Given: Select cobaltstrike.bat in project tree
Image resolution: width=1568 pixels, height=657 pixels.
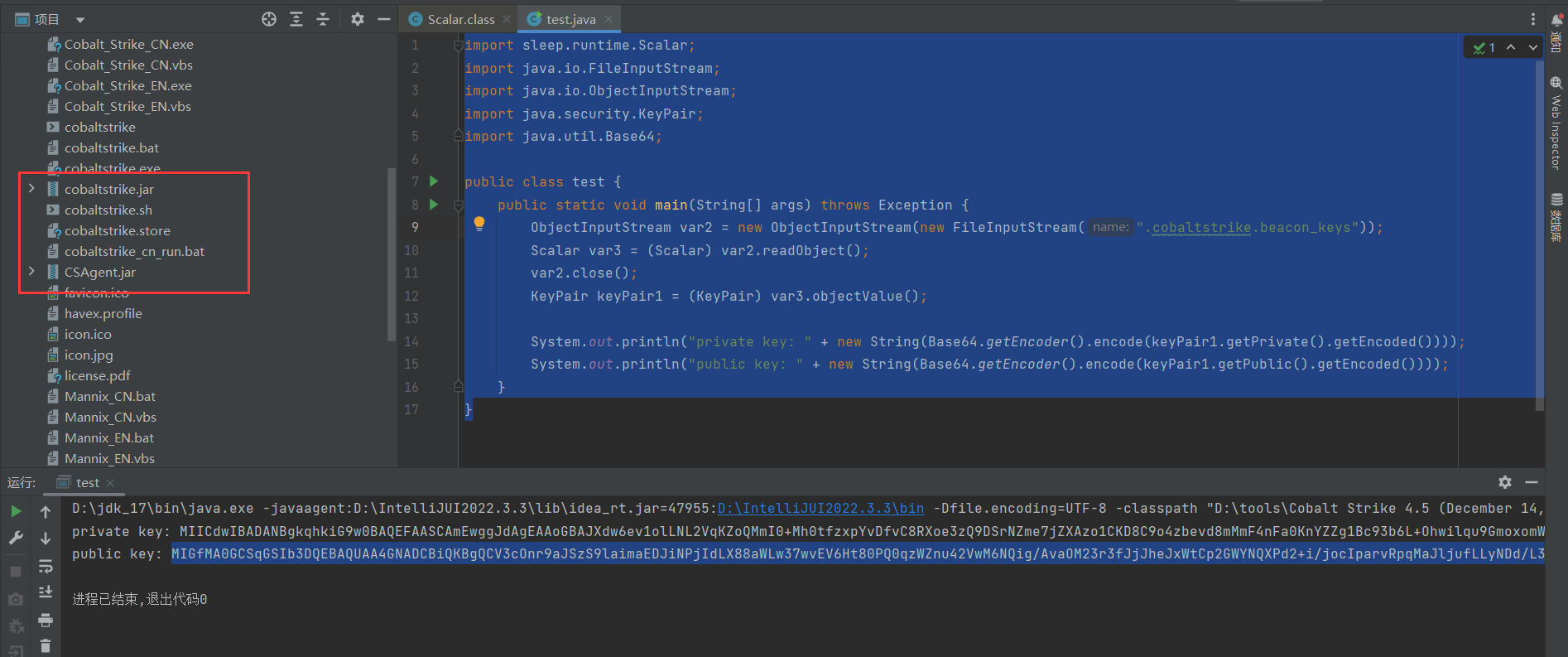Looking at the screenshot, I should pyautogui.click(x=112, y=147).
